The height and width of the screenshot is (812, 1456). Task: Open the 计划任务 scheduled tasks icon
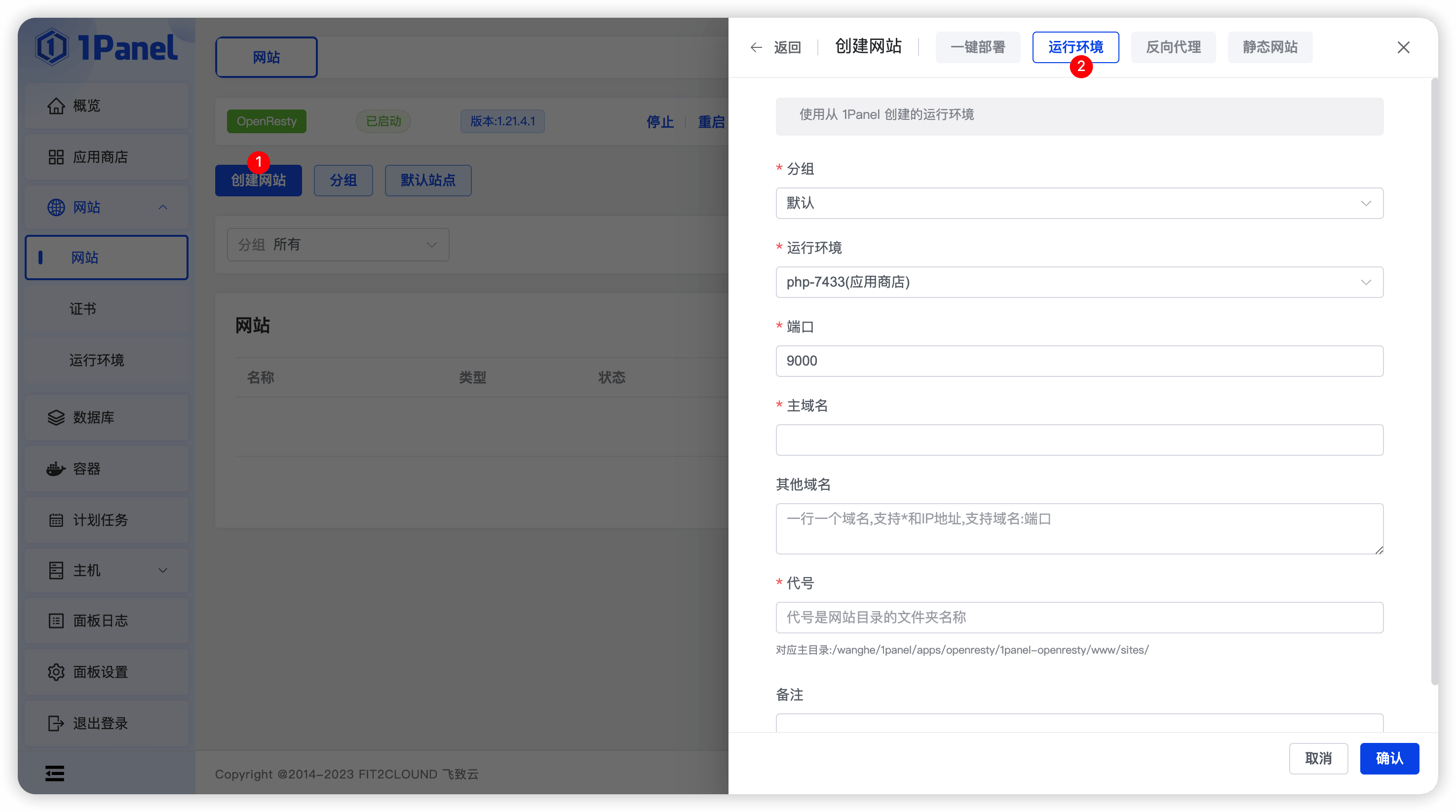(57, 520)
